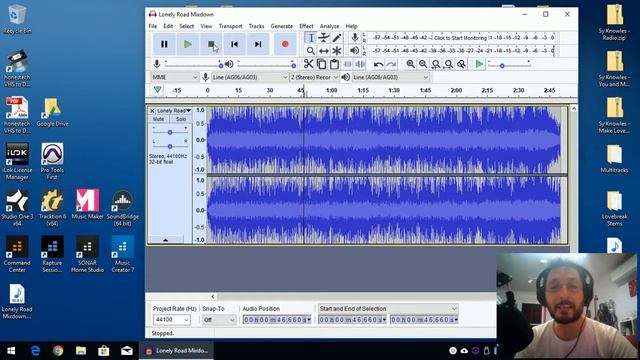Image resolution: width=640 pixels, height=360 pixels.
Task: Open the 2 (Stereo) recording channels dropdown
Action: (x=314, y=77)
